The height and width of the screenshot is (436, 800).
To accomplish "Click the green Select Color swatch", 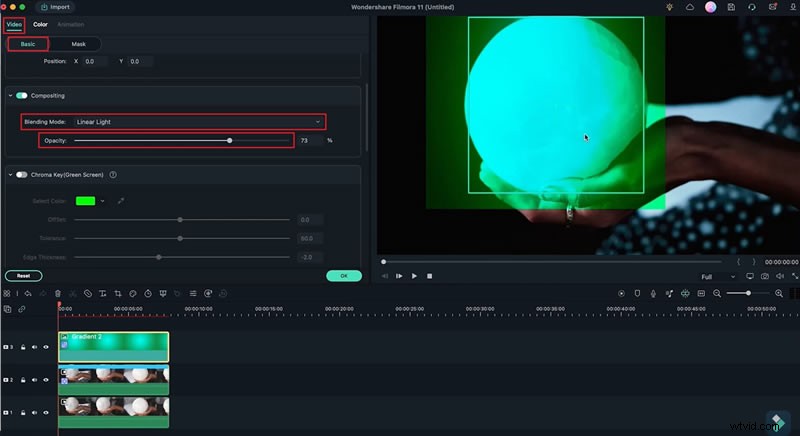I will point(85,201).
